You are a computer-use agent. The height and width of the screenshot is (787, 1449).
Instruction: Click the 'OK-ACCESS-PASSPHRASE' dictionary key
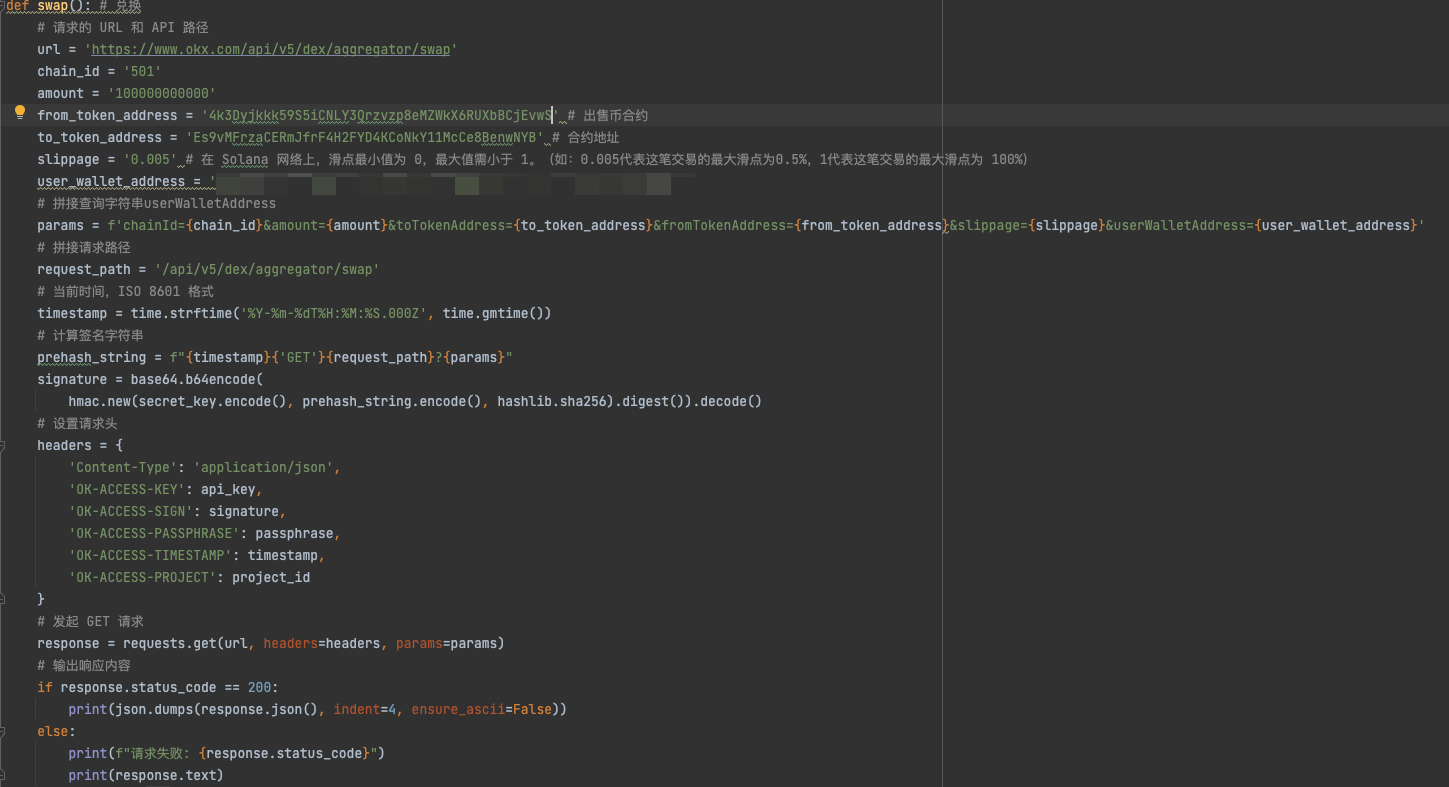pyautogui.click(x=154, y=533)
